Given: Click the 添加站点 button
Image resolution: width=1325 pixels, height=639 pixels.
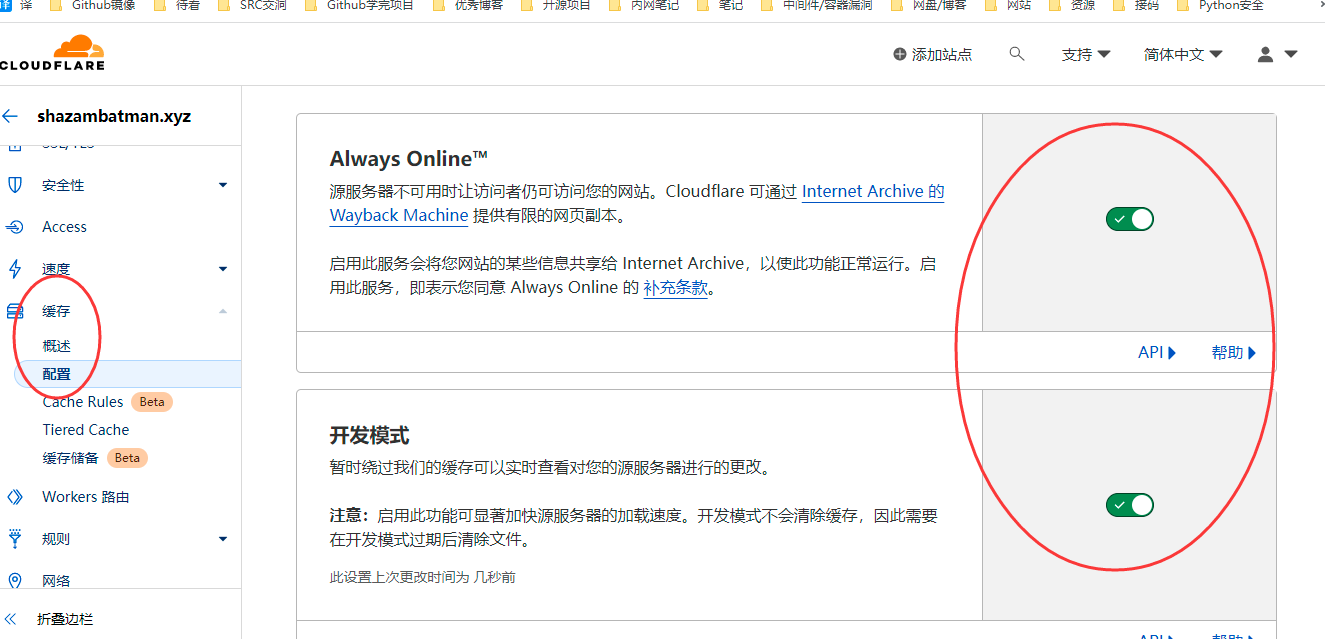Looking at the screenshot, I should click(932, 54).
